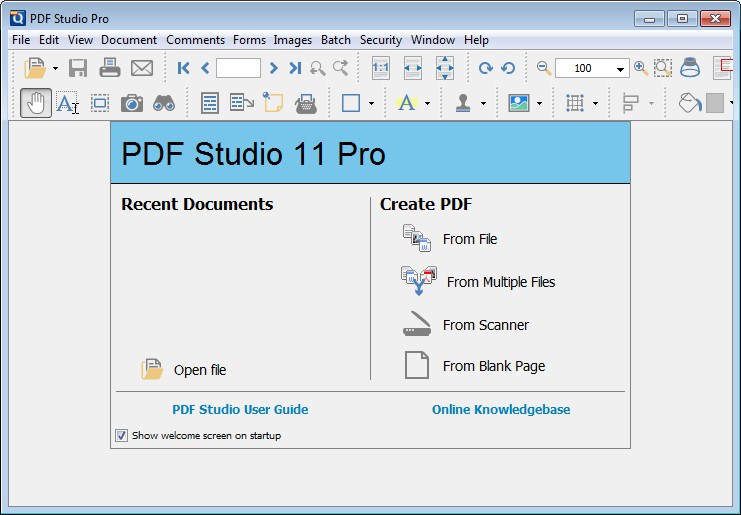741x515 pixels.
Task: Rotate the page clockwise
Action: [x=485, y=68]
